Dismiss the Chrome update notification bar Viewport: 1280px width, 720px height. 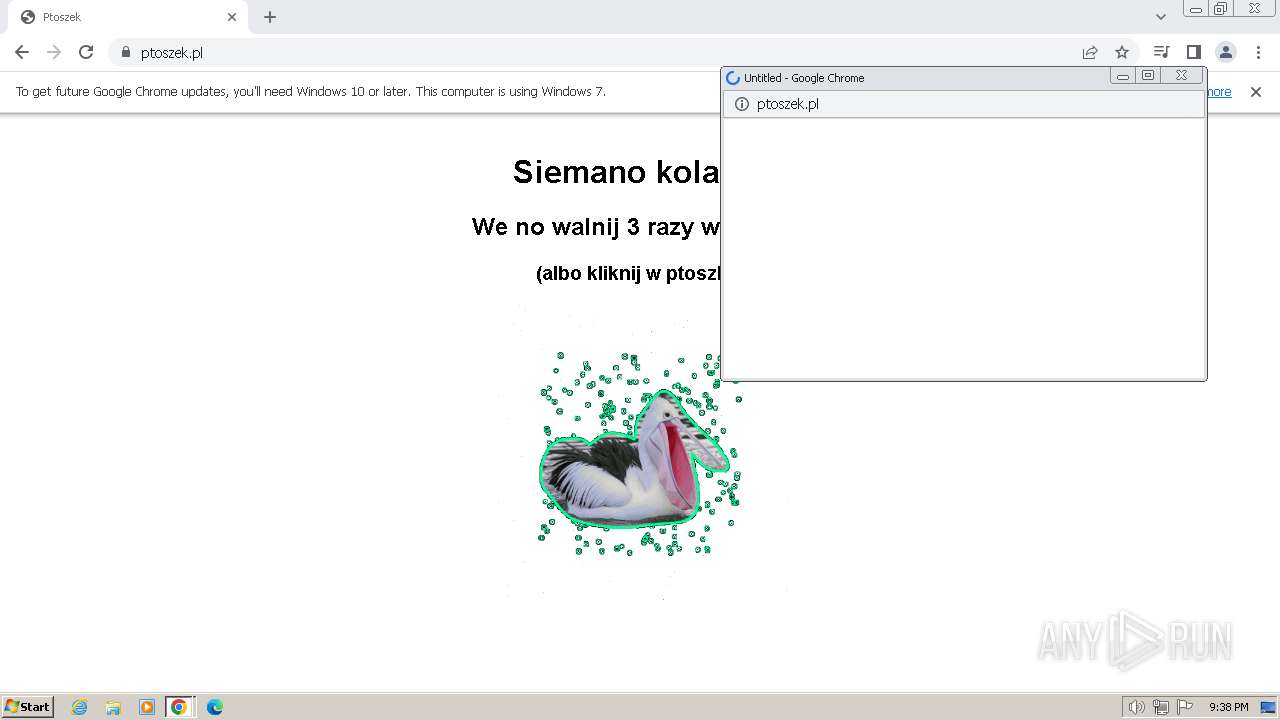click(1256, 91)
